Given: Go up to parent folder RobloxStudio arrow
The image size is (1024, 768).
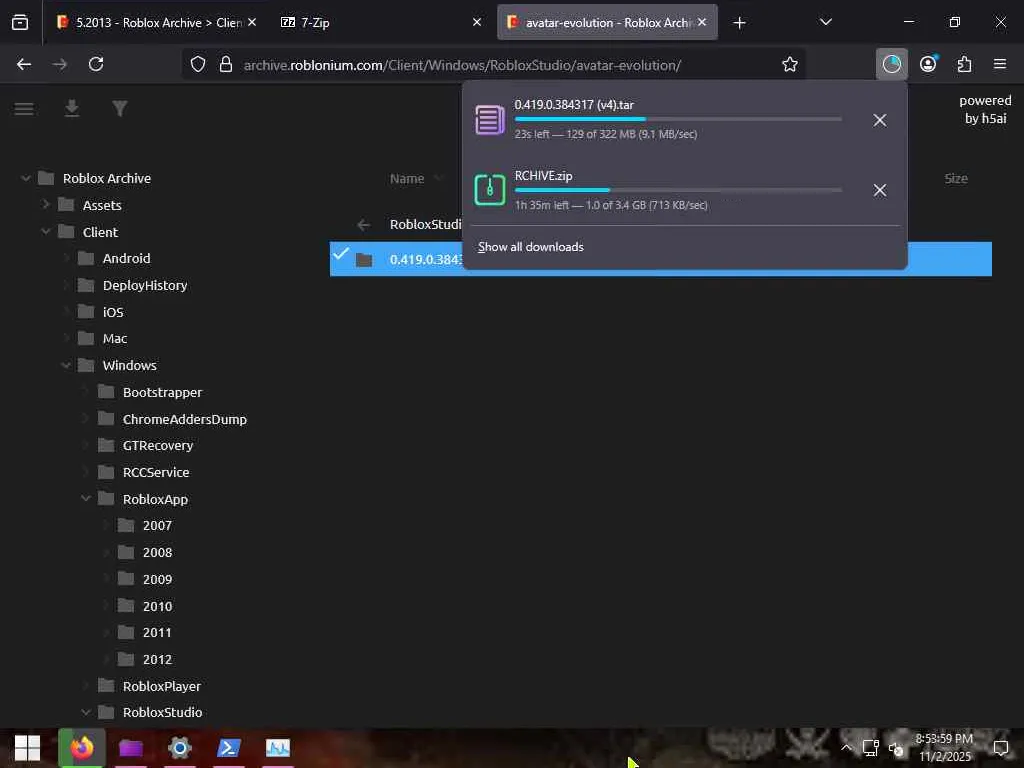Looking at the screenshot, I should 364,225.
